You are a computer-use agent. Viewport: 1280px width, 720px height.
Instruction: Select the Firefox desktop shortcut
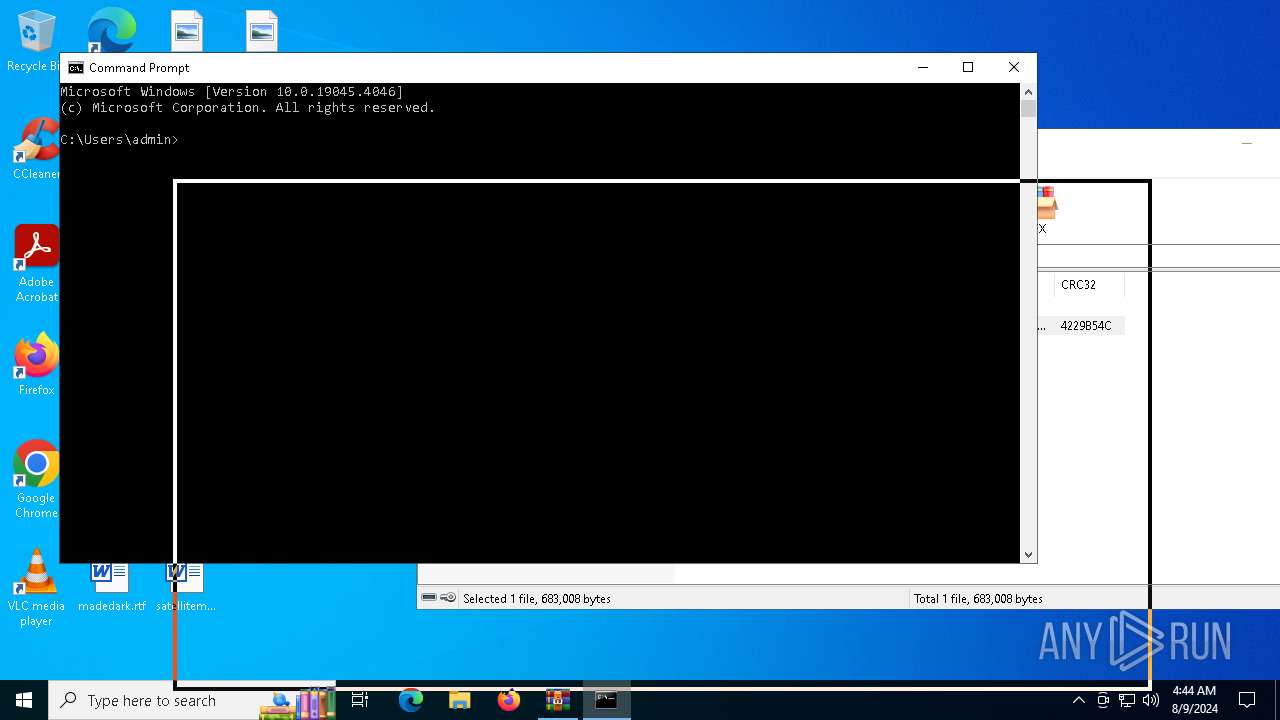37,366
